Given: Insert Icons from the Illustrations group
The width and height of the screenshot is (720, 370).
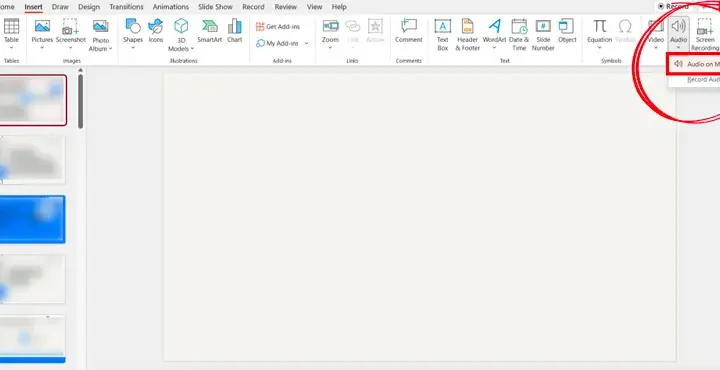Looking at the screenshot, I should click(x=156, y=31).
